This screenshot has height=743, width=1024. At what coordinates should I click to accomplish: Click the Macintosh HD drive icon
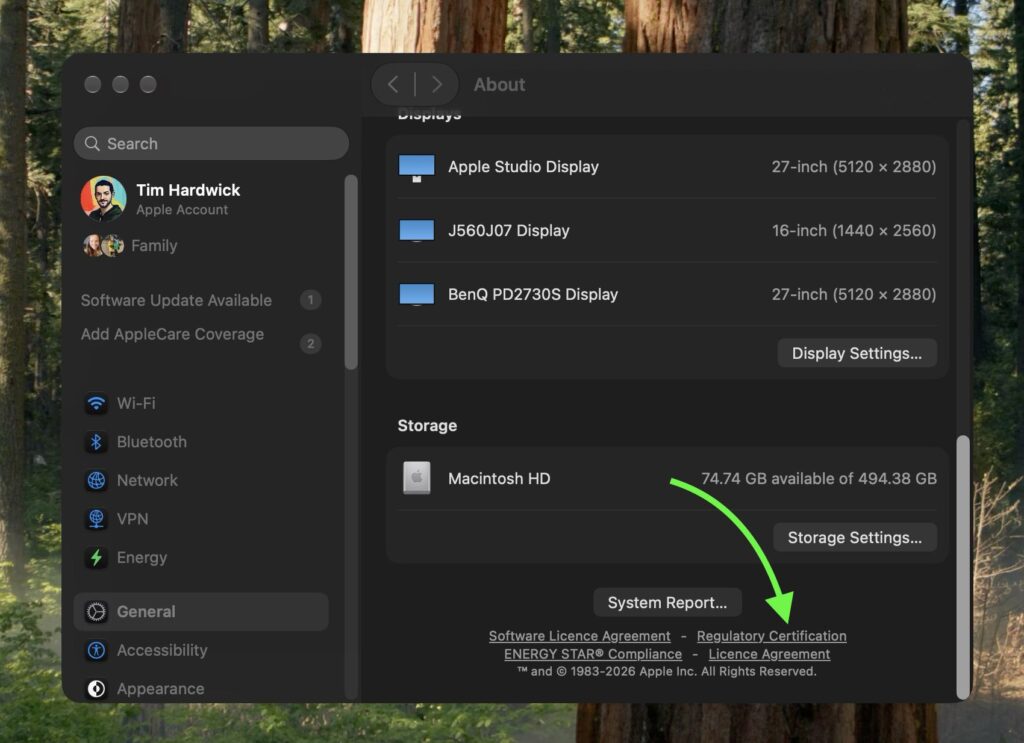pos(417,478)
